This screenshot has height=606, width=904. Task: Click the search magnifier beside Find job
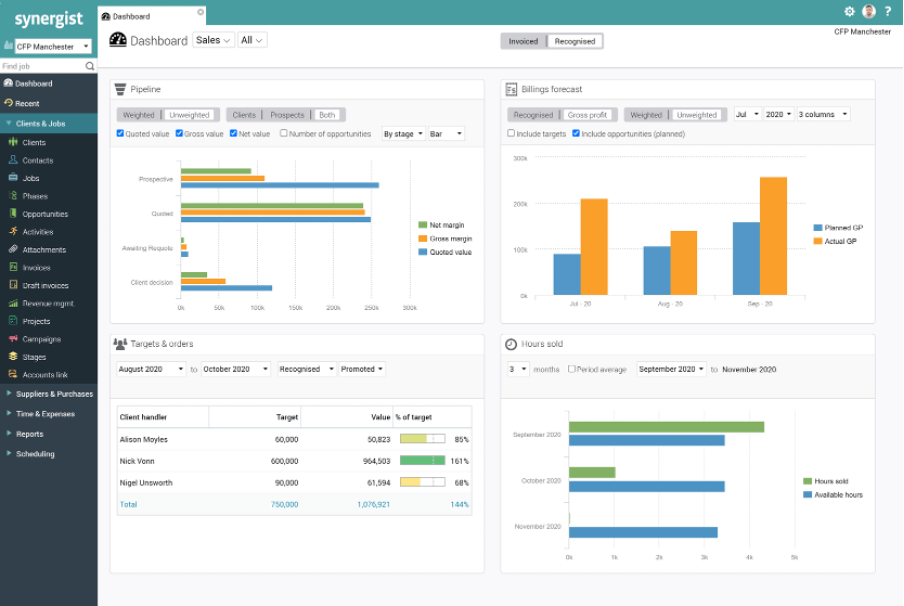click(90, 66)
